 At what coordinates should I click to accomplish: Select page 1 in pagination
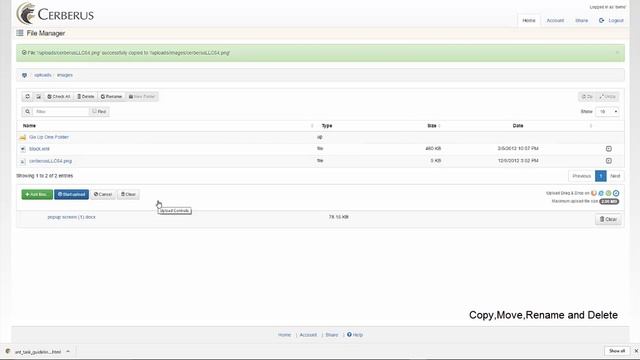coord(600,176)
